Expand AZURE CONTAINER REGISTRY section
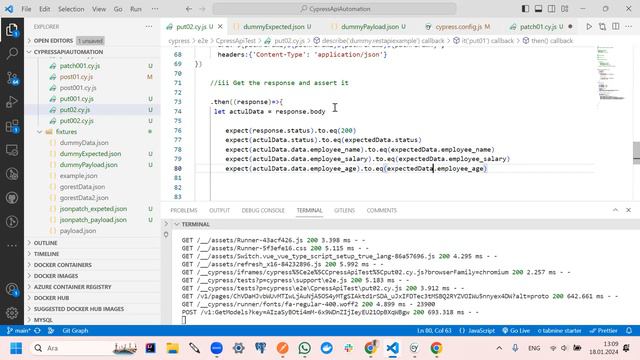The width and height of the screenshot is (640, 360). pyautogui.click(x=72, y=287)
